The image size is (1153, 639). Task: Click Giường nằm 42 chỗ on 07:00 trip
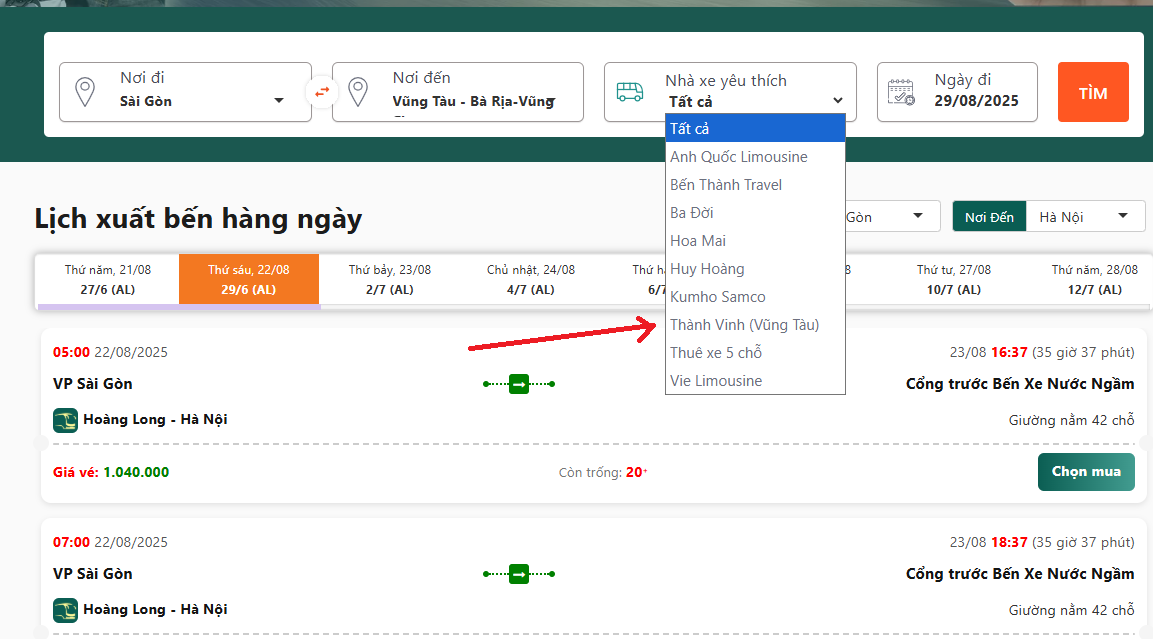click(1071, 610)
